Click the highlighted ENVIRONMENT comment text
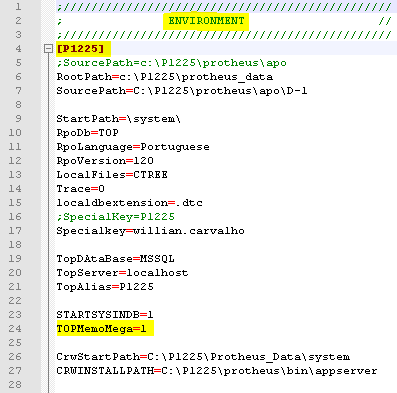Screen dimensions: 397x393 coord(206,21)
